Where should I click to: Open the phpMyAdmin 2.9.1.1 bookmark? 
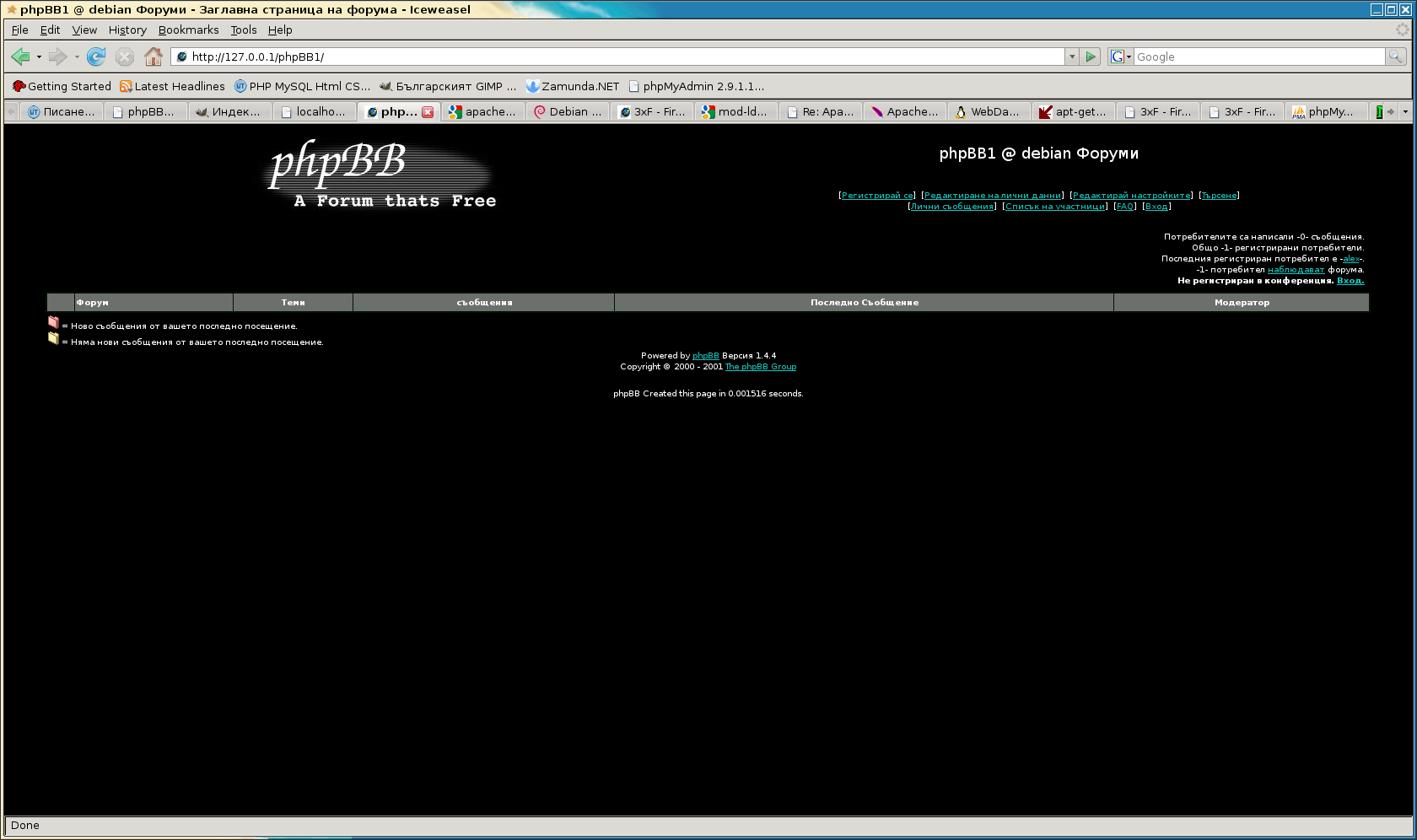(x=697, y=86)
